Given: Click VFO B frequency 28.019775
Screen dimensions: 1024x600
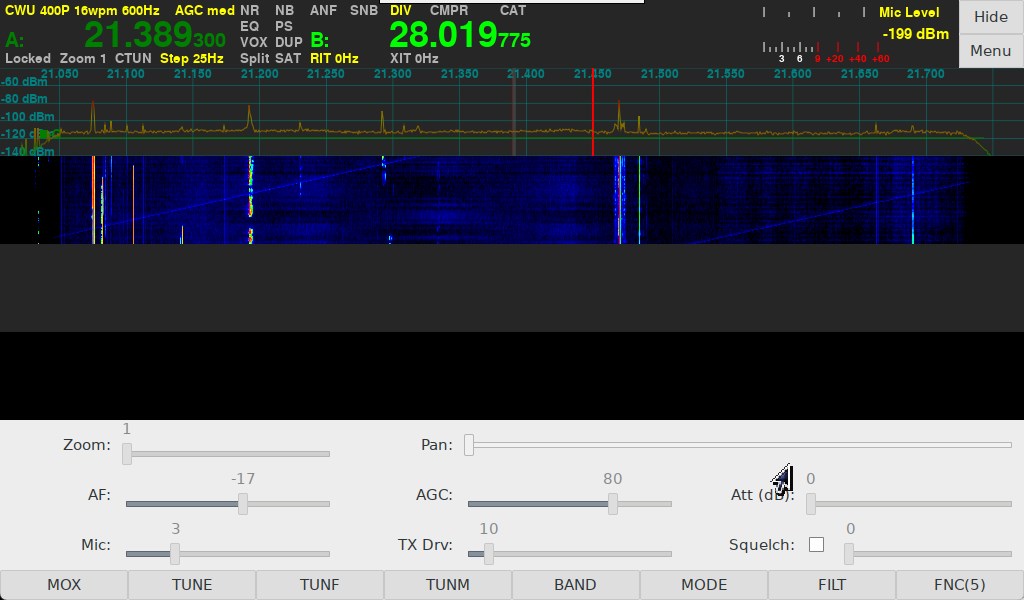Looking at the screenshot, I should (x=460, y=35).
